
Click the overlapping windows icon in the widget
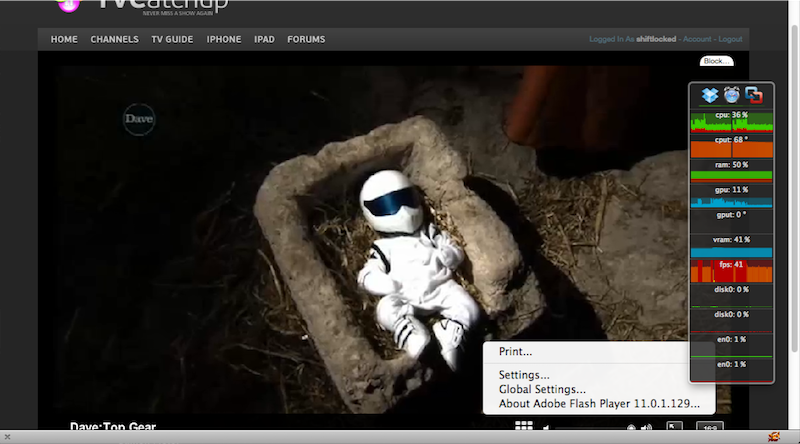755,95
